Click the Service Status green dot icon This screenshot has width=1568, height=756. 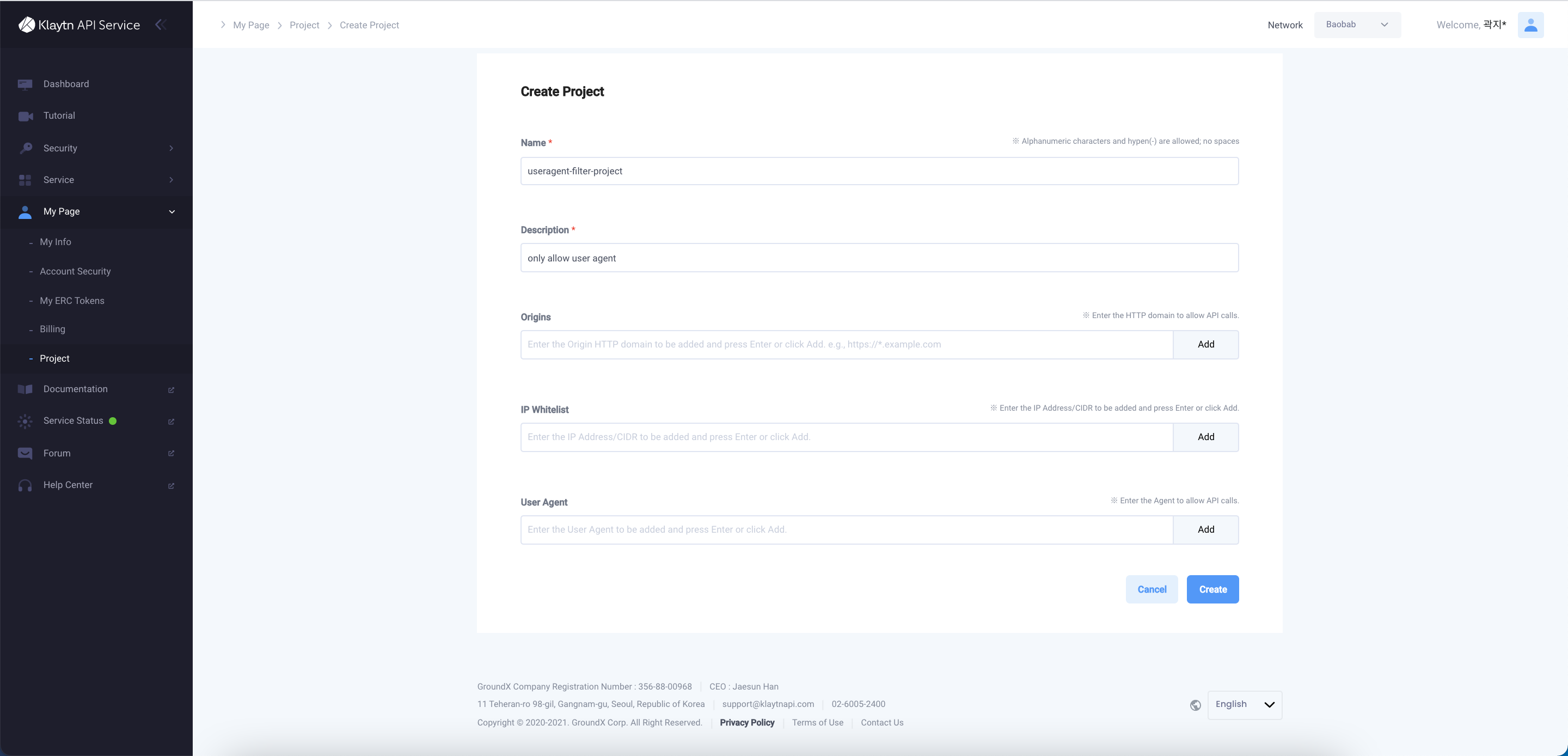pyautogui.click(x=114, y=420)
